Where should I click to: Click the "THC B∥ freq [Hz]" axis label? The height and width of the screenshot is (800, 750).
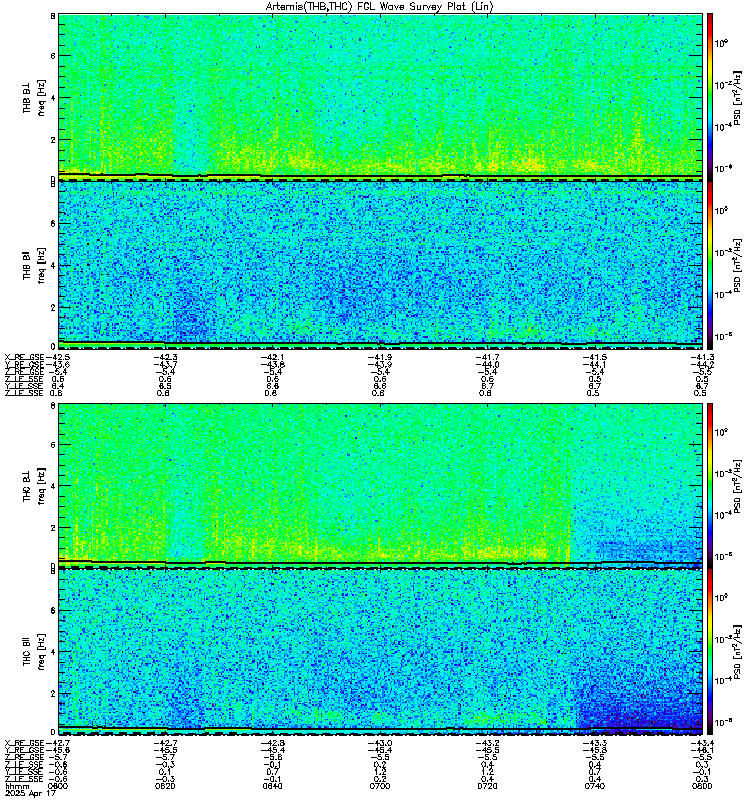pos(34,652)
